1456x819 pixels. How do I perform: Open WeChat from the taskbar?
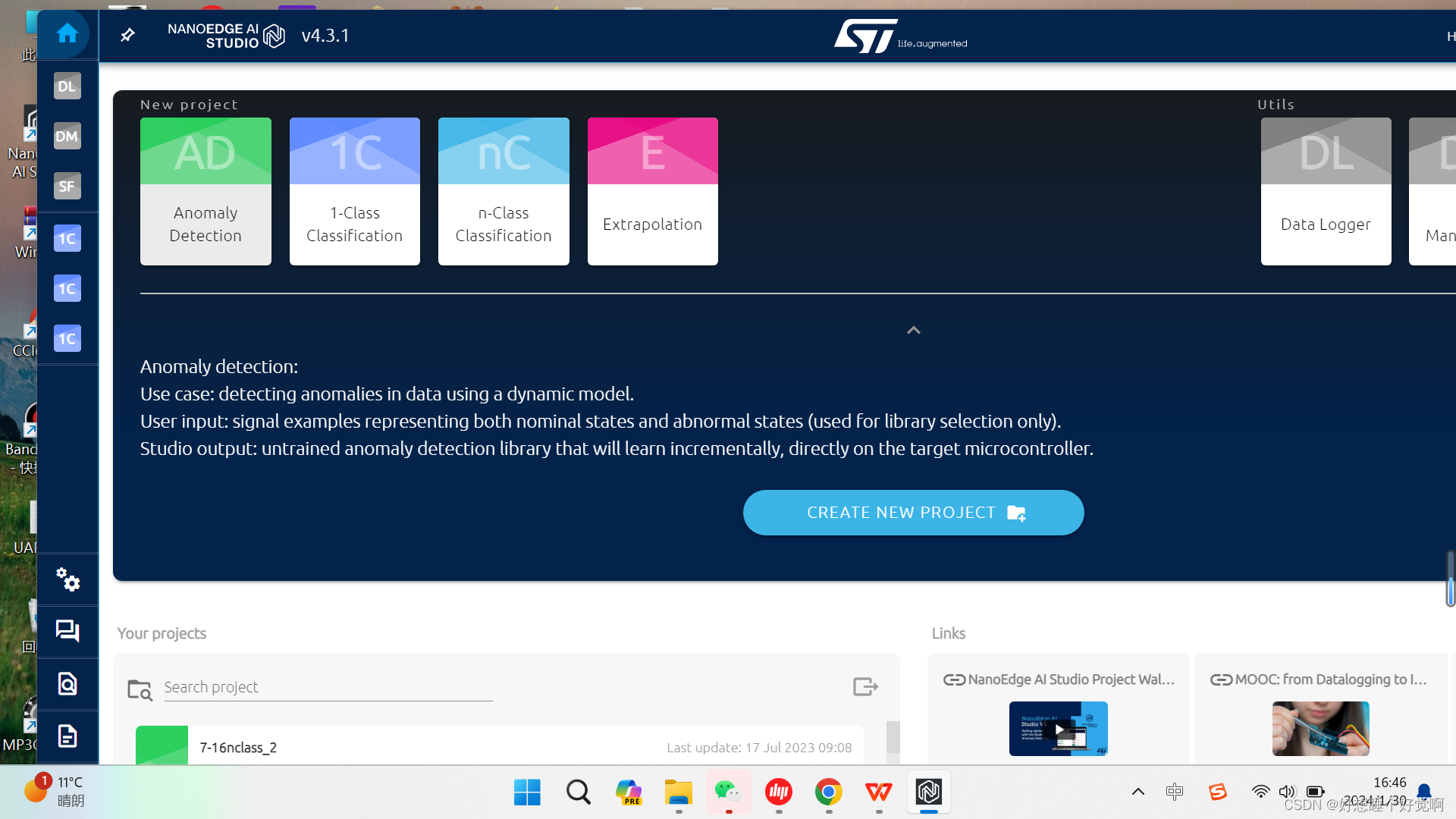(728, 792)
